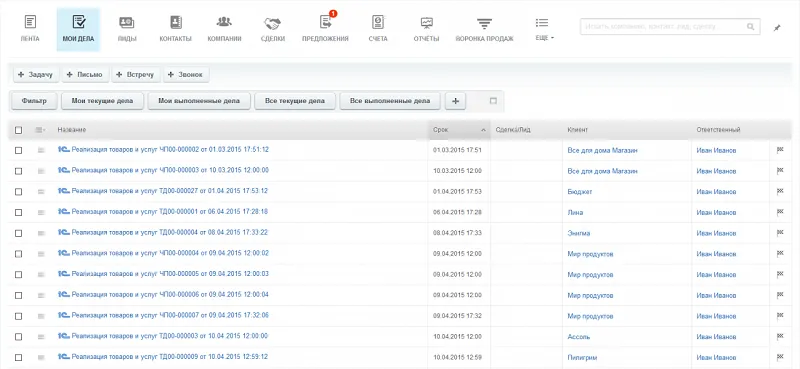This screenshot has height=369, width=800.
Task: Check the row ЧП00-000002 checkbox
Action: point(18,151)
